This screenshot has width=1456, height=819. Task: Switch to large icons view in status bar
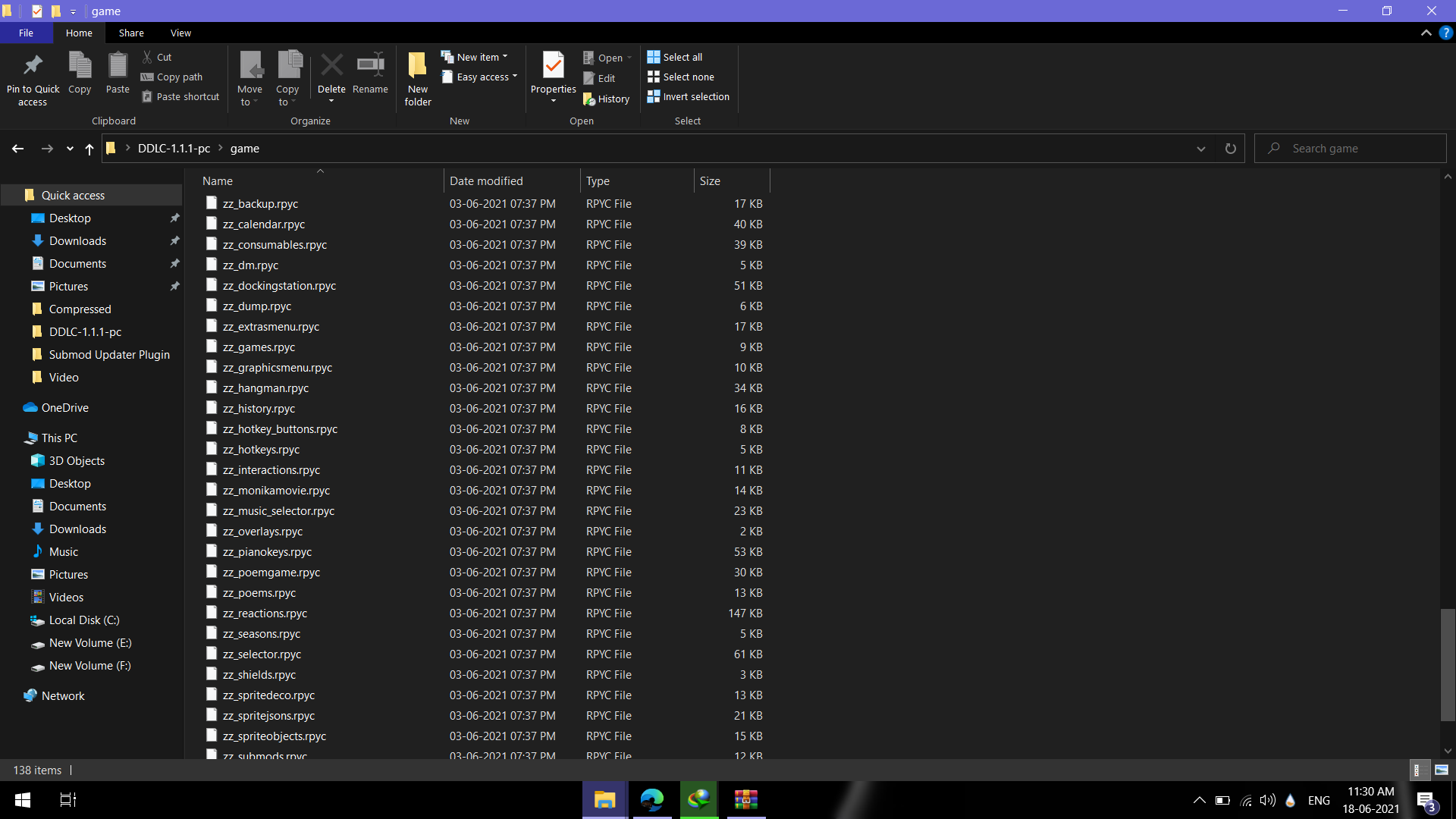point(1442,770)
